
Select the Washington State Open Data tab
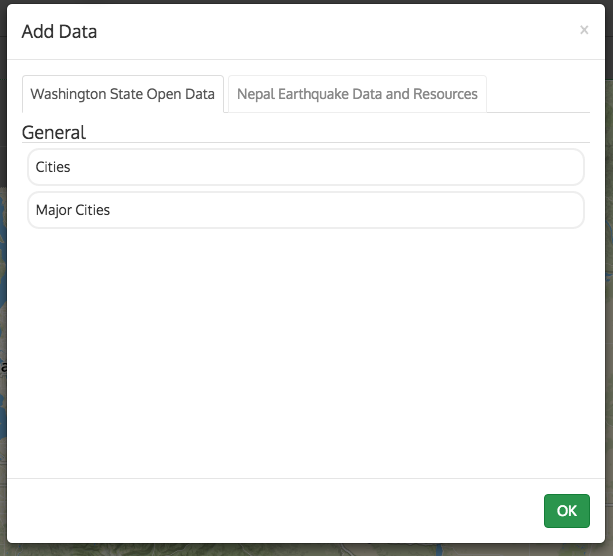coord(122,94)
